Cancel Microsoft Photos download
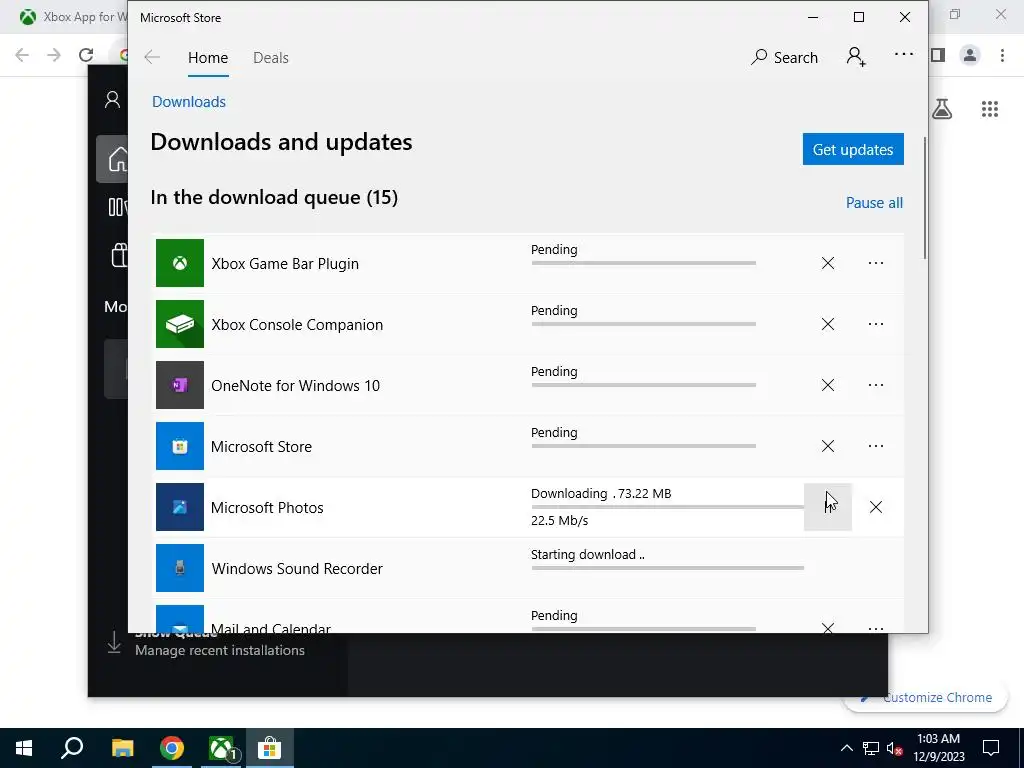Image resolution: width=1024 pixels, height=768 pixels. coord(876,507)
